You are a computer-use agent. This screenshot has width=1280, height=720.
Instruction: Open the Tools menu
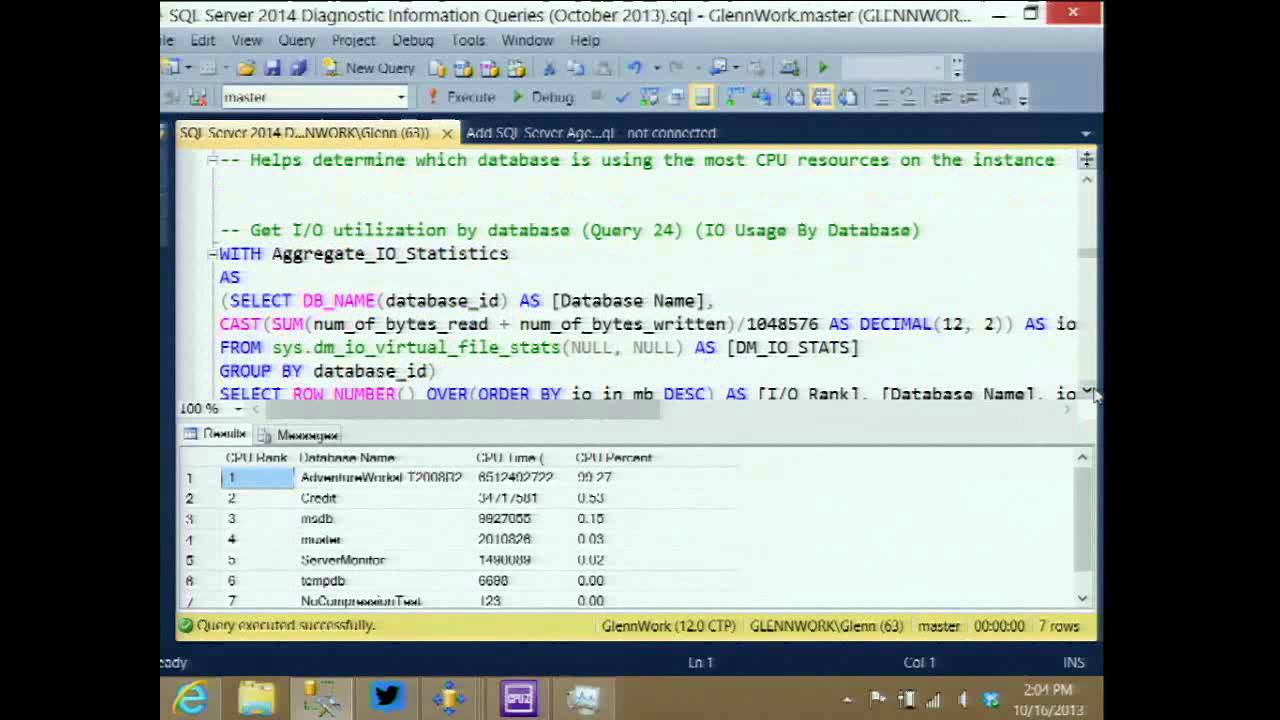point(468,40)
